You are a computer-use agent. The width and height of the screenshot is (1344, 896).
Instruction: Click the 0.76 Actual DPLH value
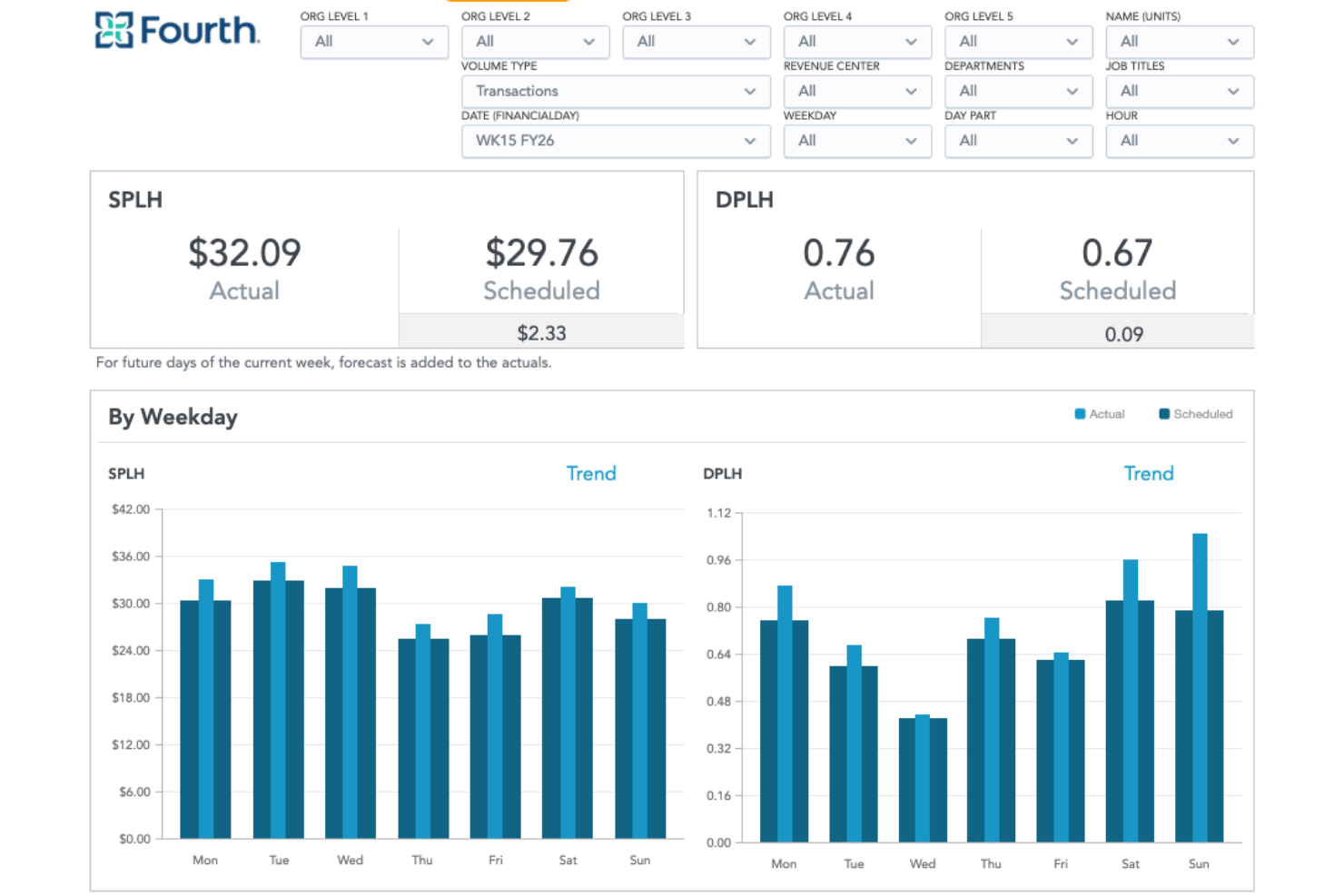839,252
